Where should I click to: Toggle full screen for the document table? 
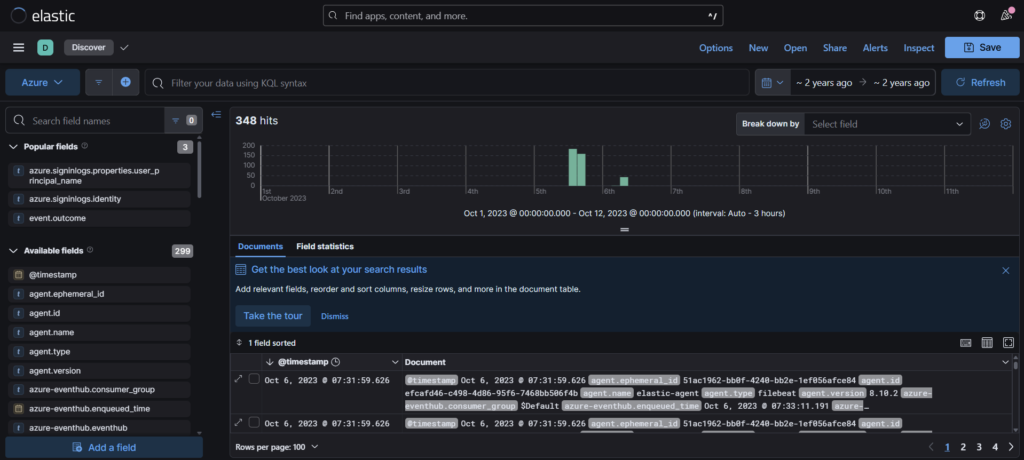click(1008, 342)
